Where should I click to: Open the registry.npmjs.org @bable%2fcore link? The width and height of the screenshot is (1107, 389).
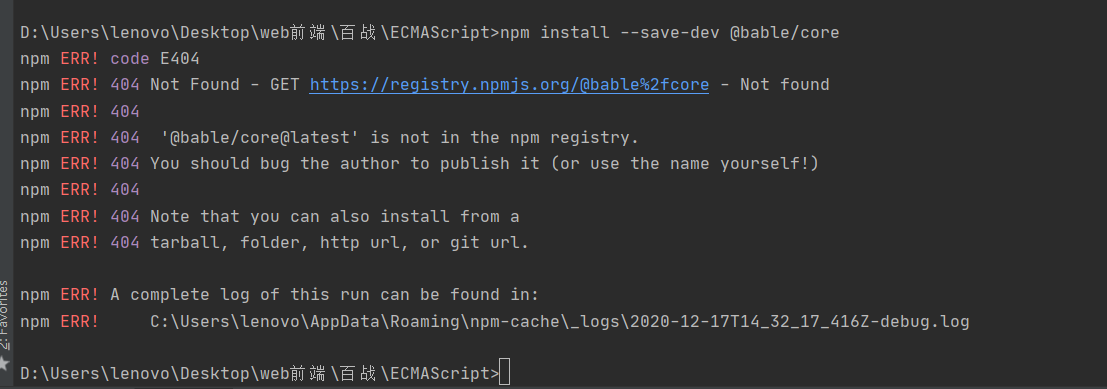[509, 85]
